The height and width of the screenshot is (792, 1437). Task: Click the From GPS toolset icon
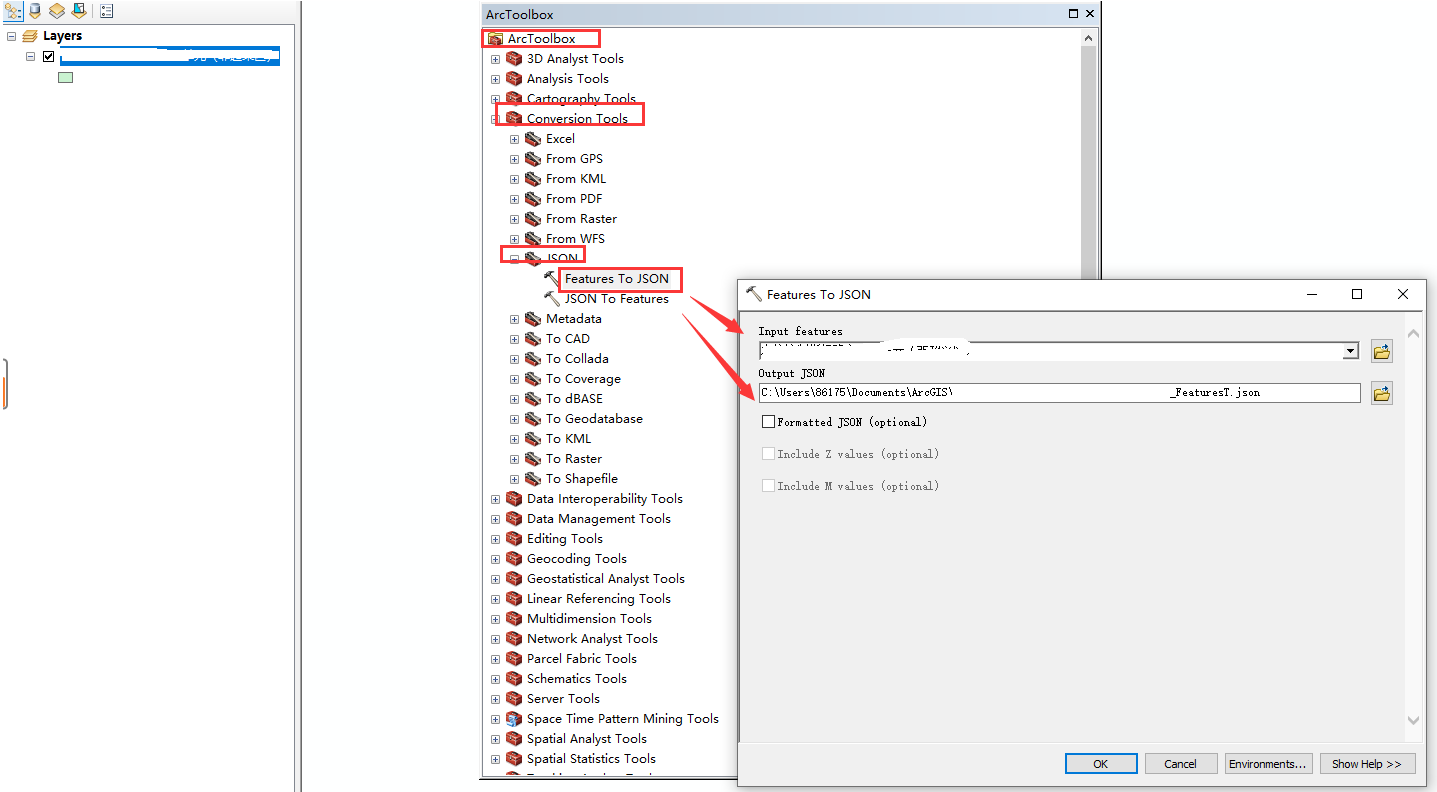click(x=533, y=159)
